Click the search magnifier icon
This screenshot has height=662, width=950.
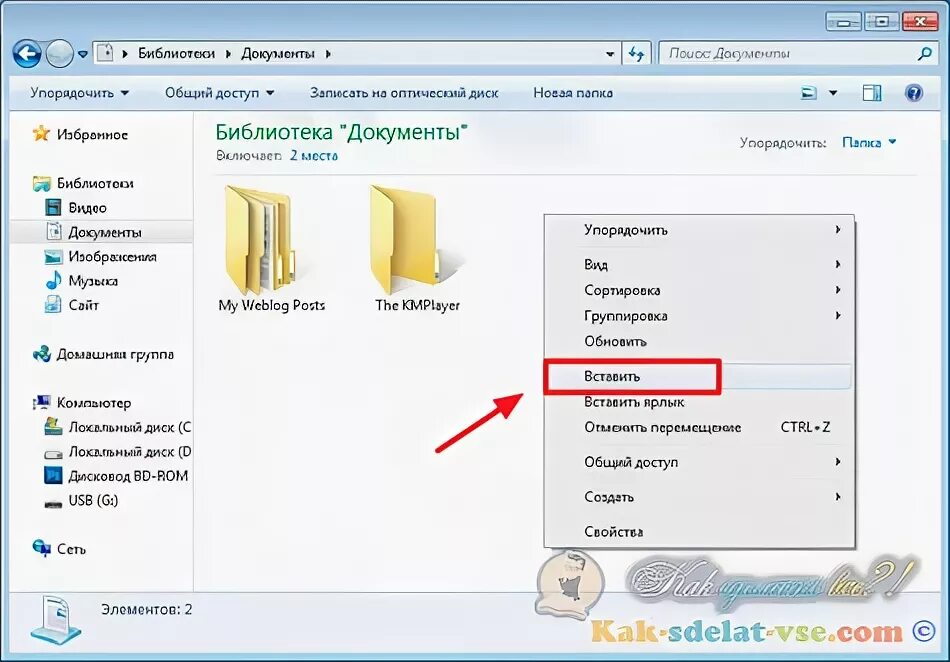925,54
